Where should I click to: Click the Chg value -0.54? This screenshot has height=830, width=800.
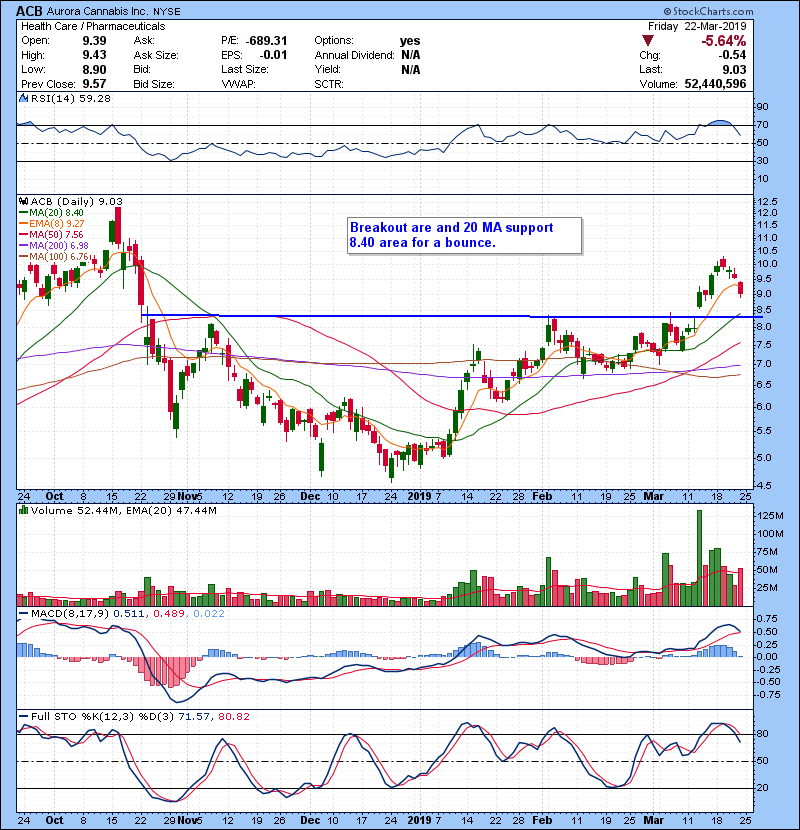(732, 55)
